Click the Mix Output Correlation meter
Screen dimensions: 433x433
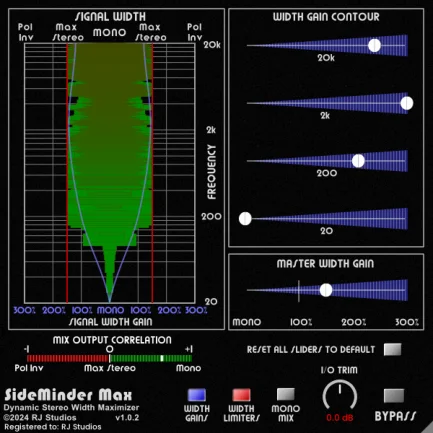tap(109, 358)
